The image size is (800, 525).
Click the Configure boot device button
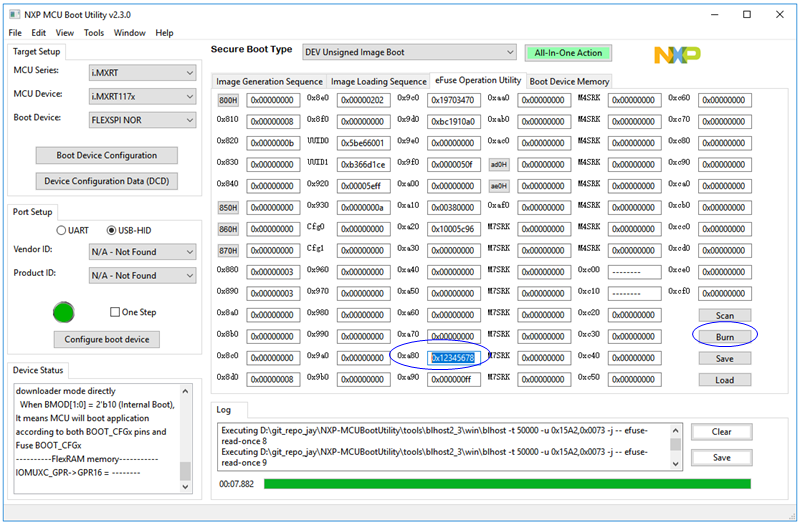click(107, 340)
